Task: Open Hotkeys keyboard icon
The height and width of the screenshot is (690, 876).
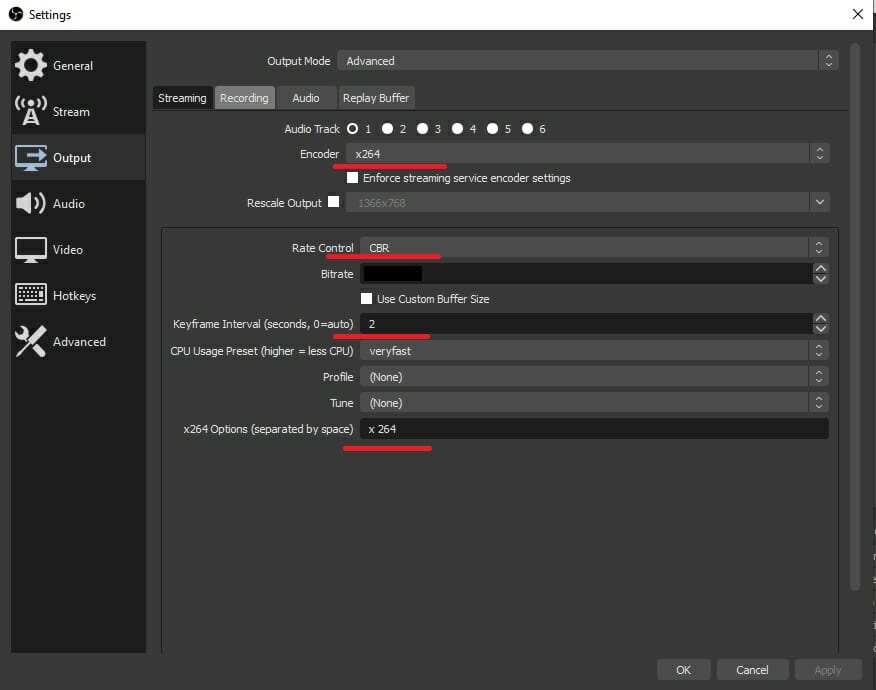Action: [31, 294]
